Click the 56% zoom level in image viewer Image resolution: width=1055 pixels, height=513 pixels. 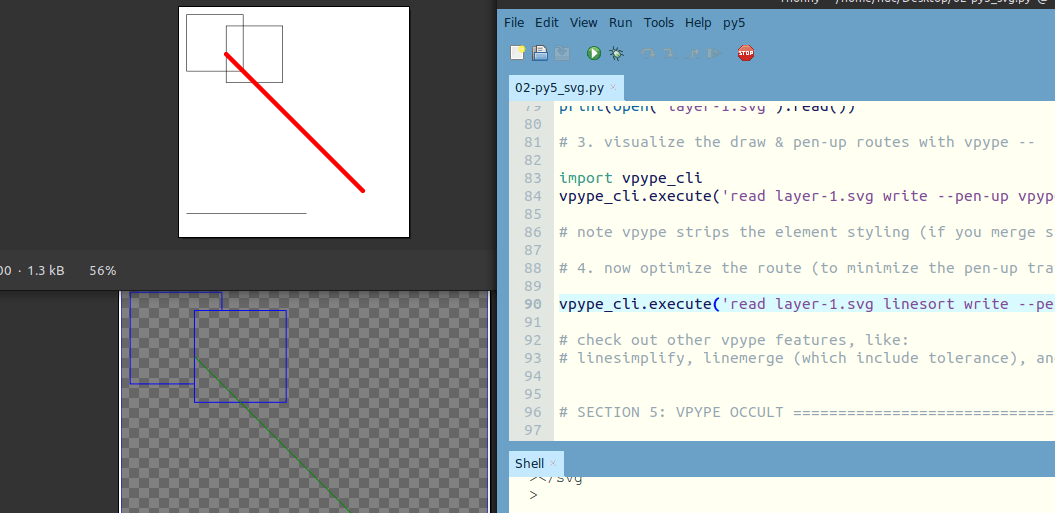(102, 271)
